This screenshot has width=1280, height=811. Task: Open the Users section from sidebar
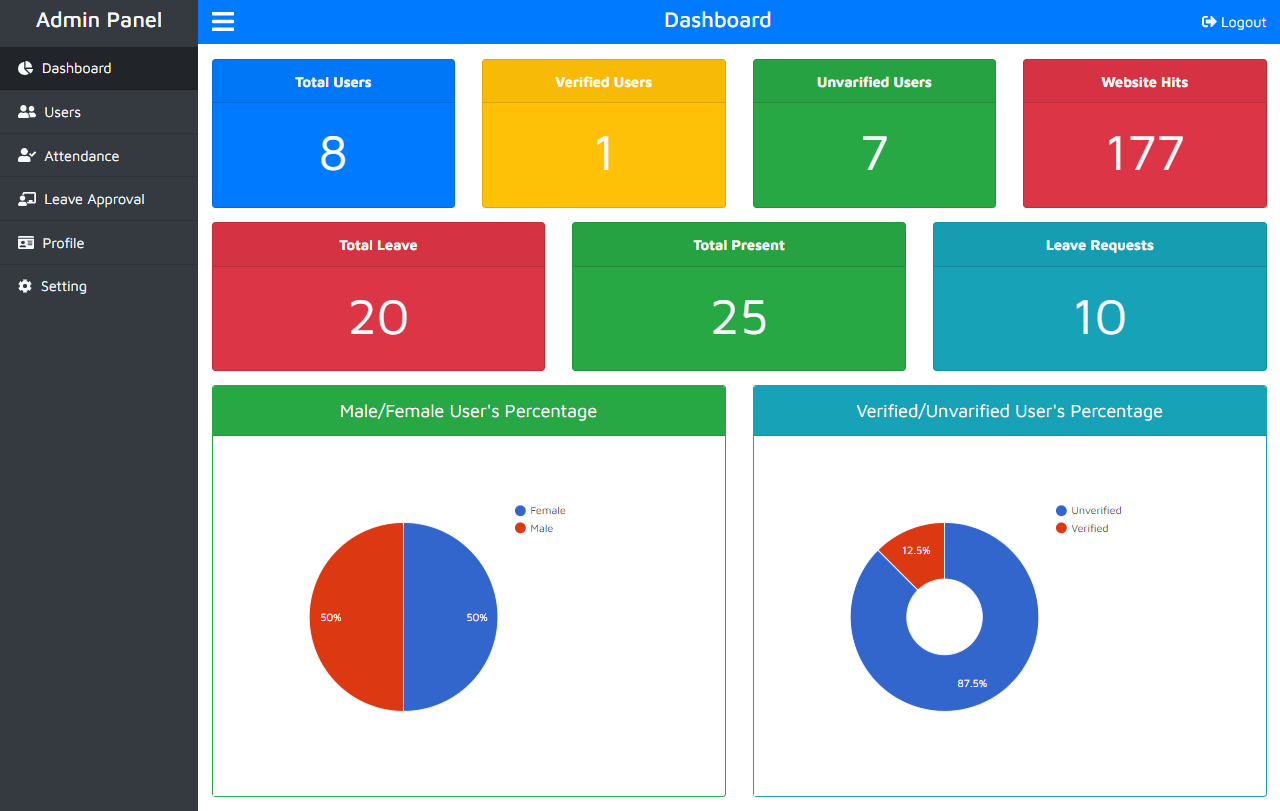click(x=62, y=112)
